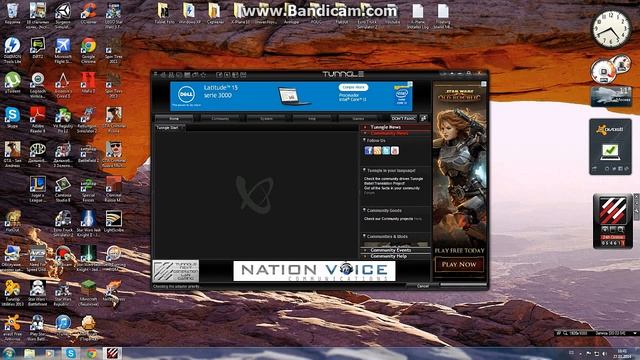
Task: Click Tunngle icon in the taskbar
Action: pos(112,353)
